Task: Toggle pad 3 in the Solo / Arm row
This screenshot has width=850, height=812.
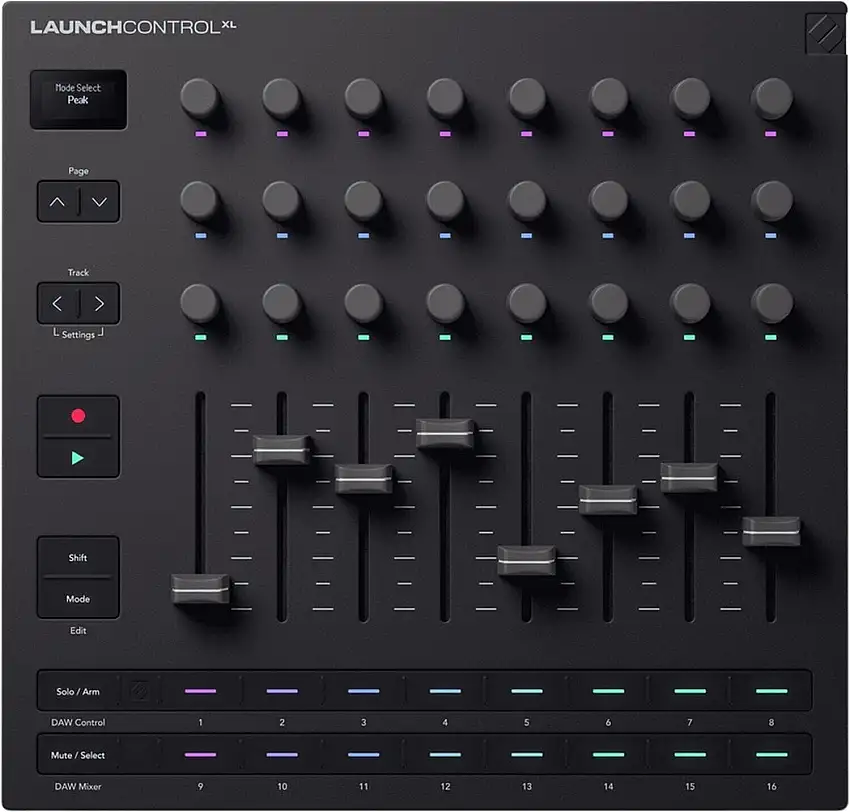Action: click(364, 691)
